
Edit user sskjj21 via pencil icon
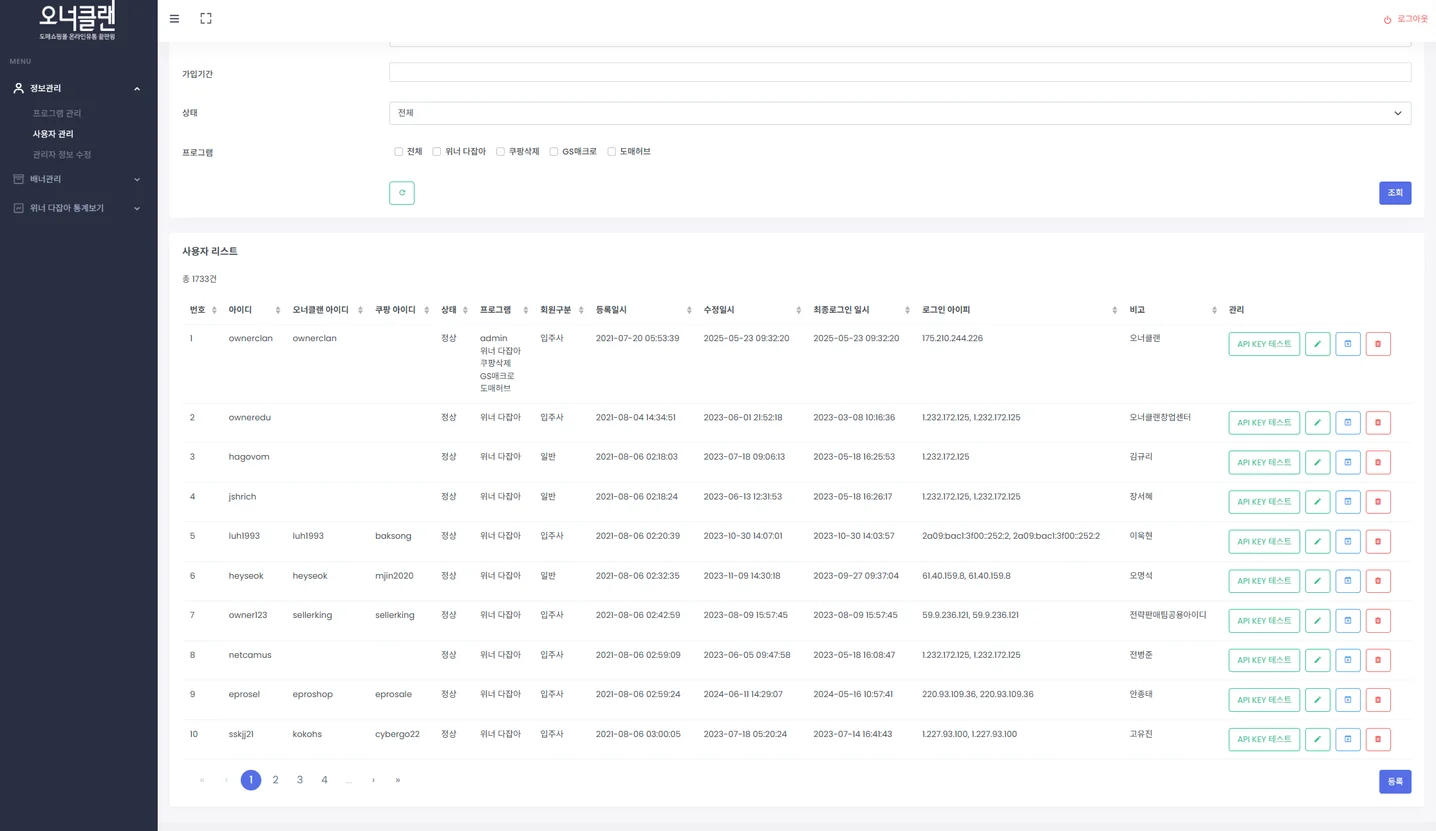point(1317,740)
